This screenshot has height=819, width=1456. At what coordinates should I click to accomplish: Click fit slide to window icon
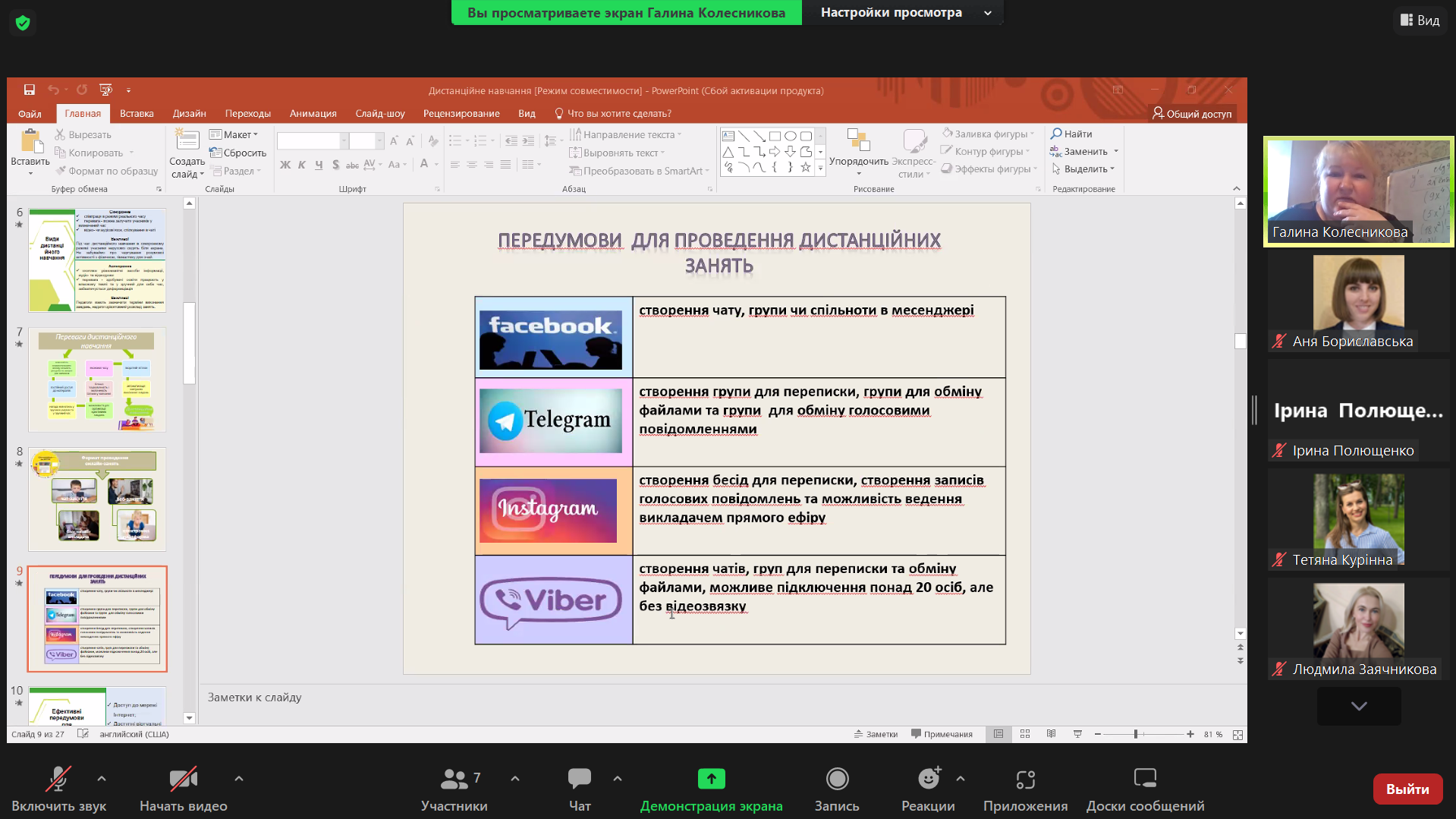point(1237,735)
